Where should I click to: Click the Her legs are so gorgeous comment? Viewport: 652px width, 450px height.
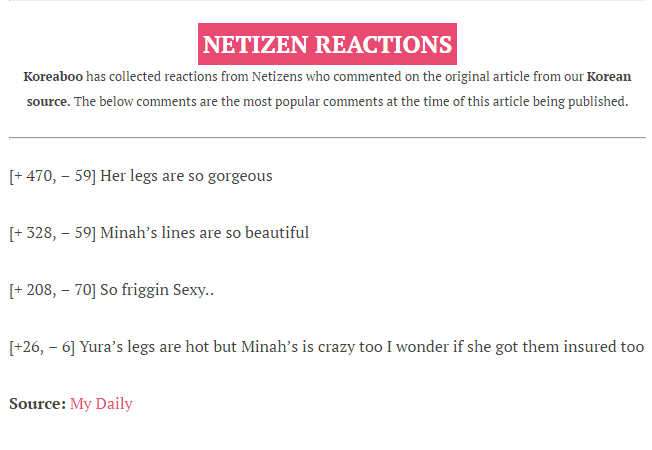click(186, 176)
